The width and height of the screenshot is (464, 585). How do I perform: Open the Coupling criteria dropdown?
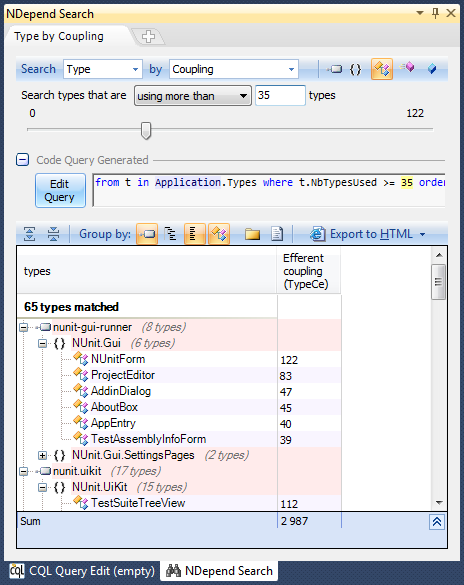[291, 69]
